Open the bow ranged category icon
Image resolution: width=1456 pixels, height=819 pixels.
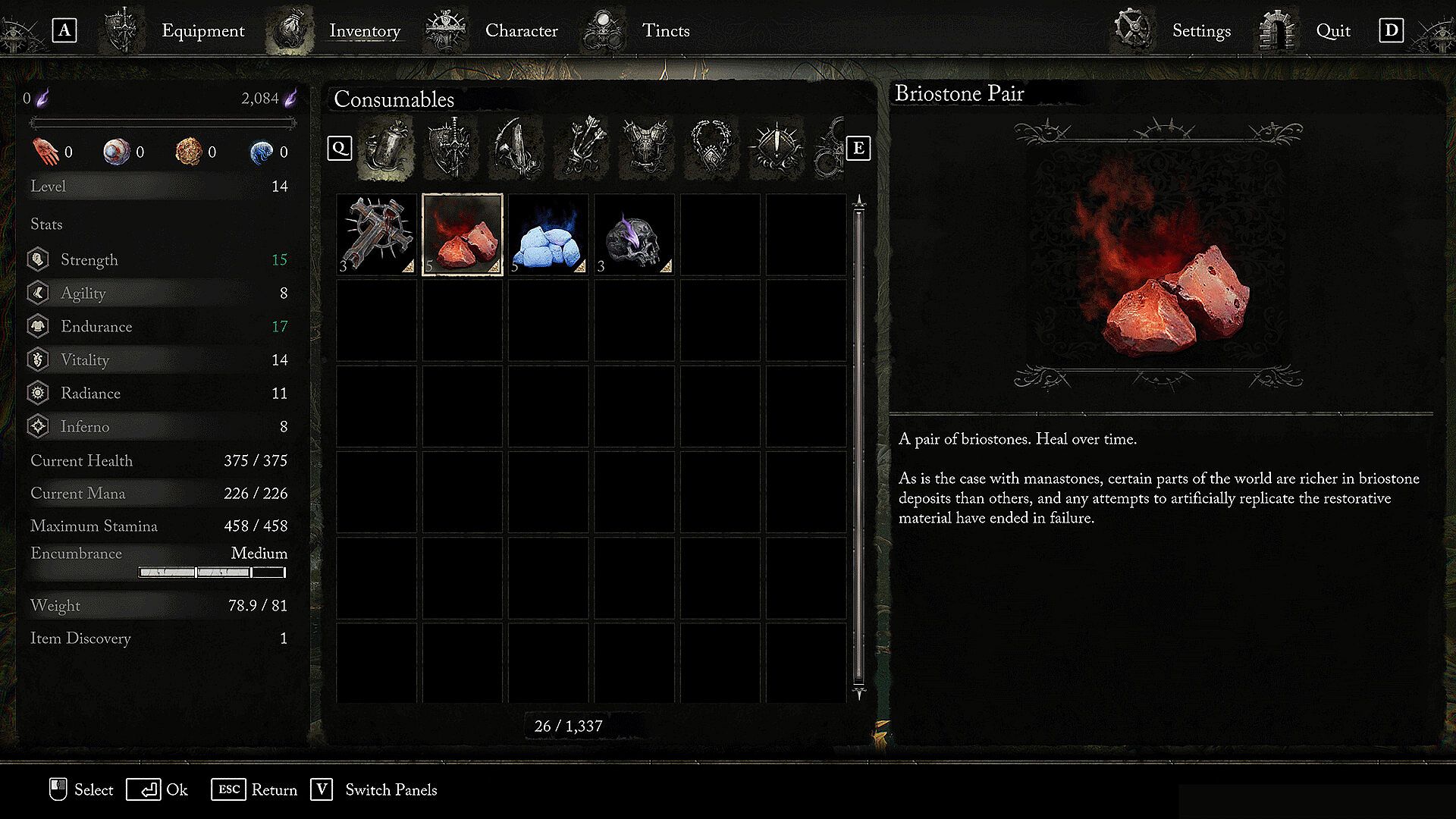point(517,147)
